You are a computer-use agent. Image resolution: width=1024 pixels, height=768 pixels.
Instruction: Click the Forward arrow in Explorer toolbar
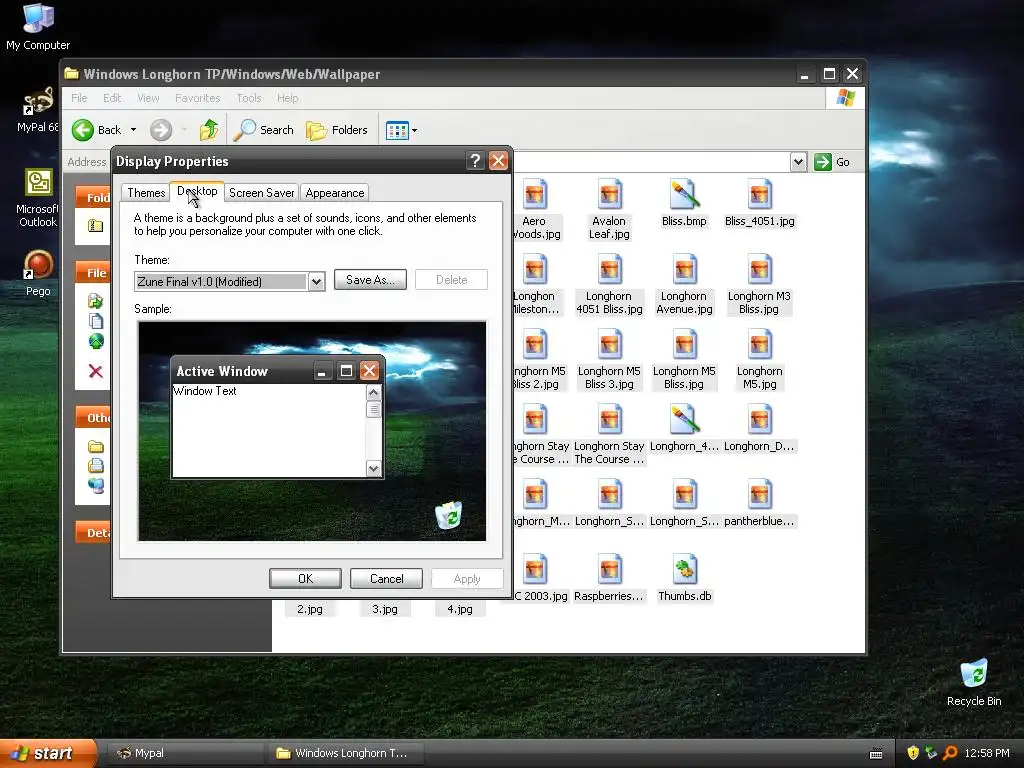161,130
